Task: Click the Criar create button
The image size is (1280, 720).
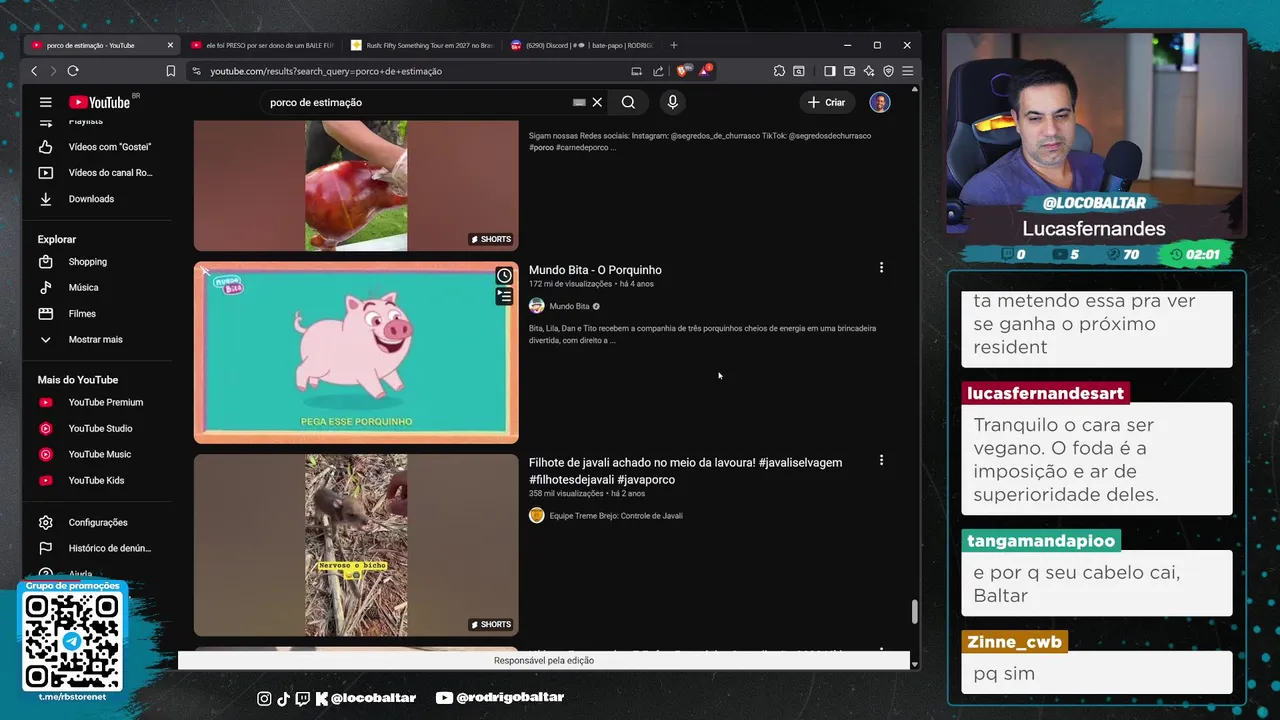Action: 827,102
